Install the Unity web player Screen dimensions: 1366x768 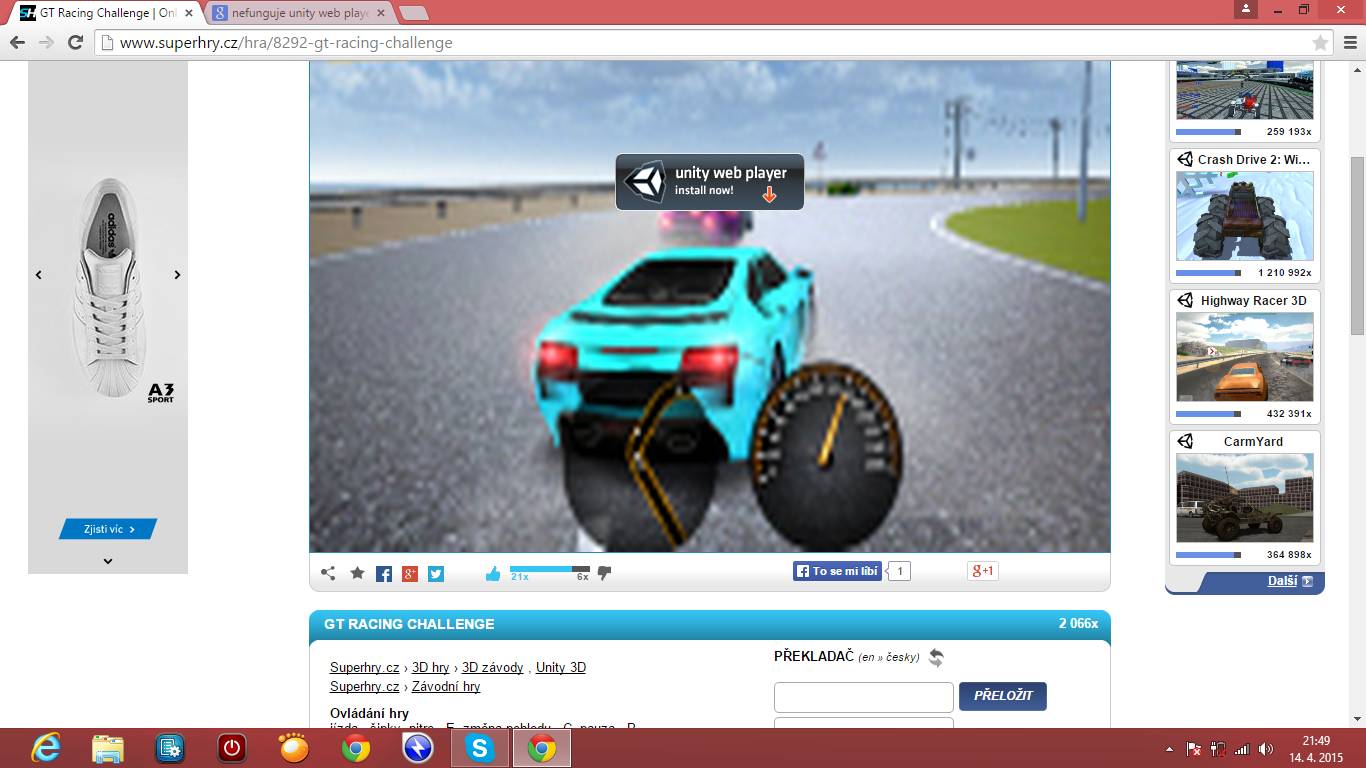pos(709,181)
